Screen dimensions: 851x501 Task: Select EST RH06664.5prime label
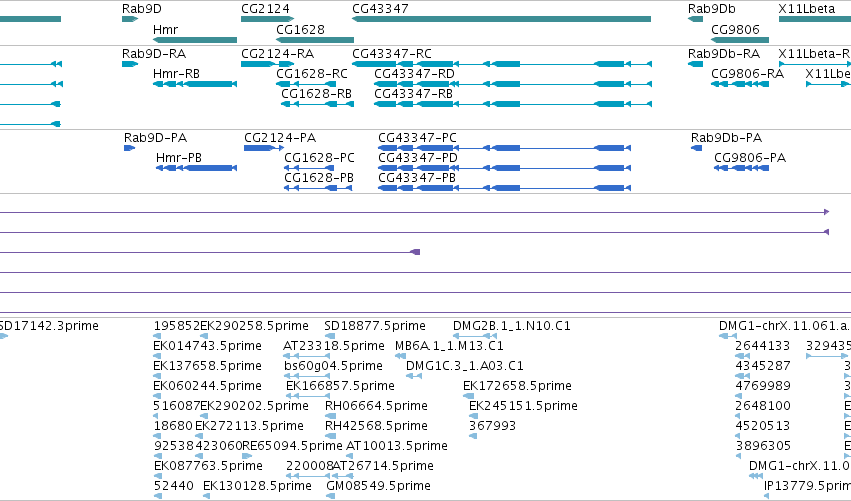376,406
